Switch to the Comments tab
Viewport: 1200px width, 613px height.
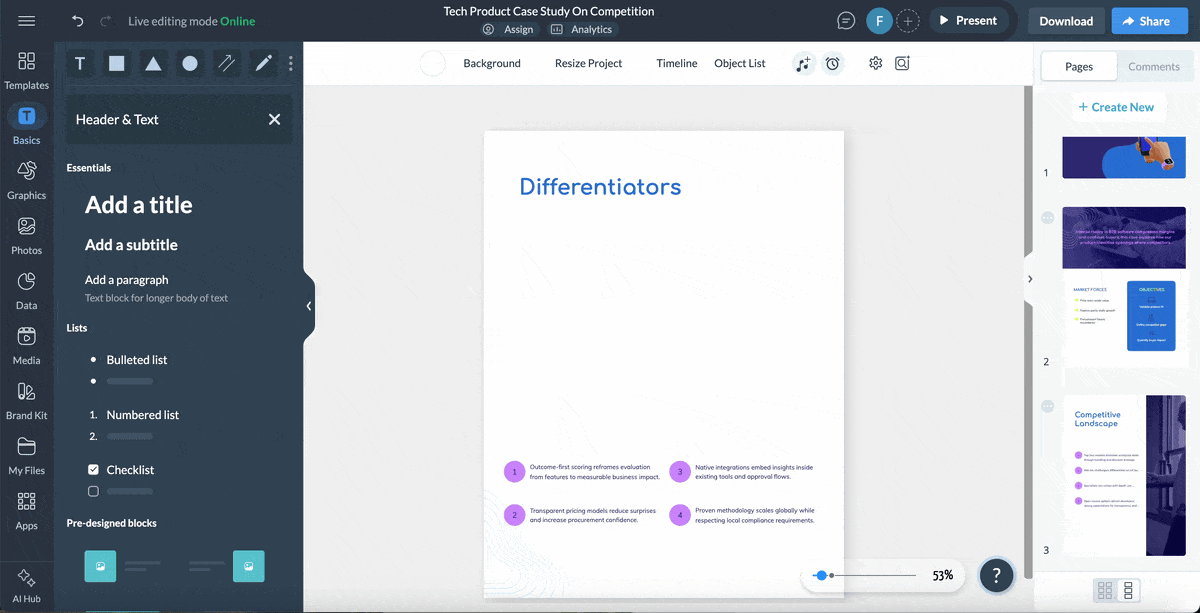tap(1155, 66)
